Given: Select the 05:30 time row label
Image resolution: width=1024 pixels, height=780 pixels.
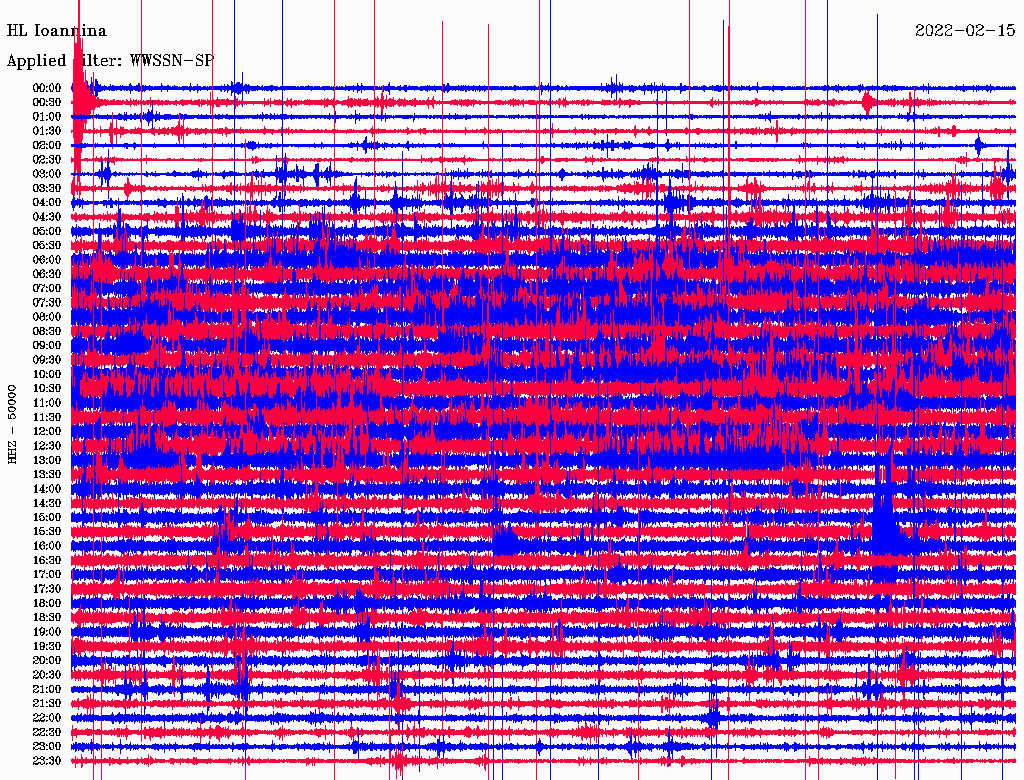Looking at the screenshot, I should tap(47, 245).
